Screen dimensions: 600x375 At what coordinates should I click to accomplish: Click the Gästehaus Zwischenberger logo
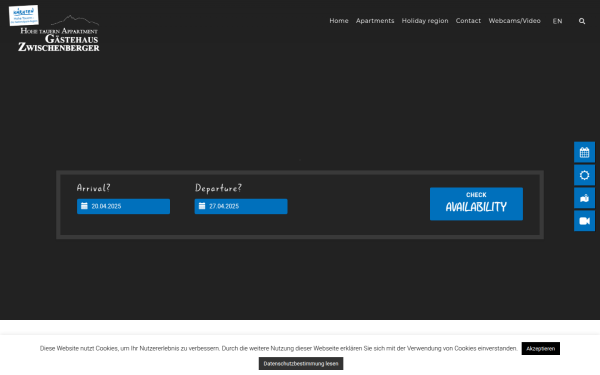pos(59,34)
